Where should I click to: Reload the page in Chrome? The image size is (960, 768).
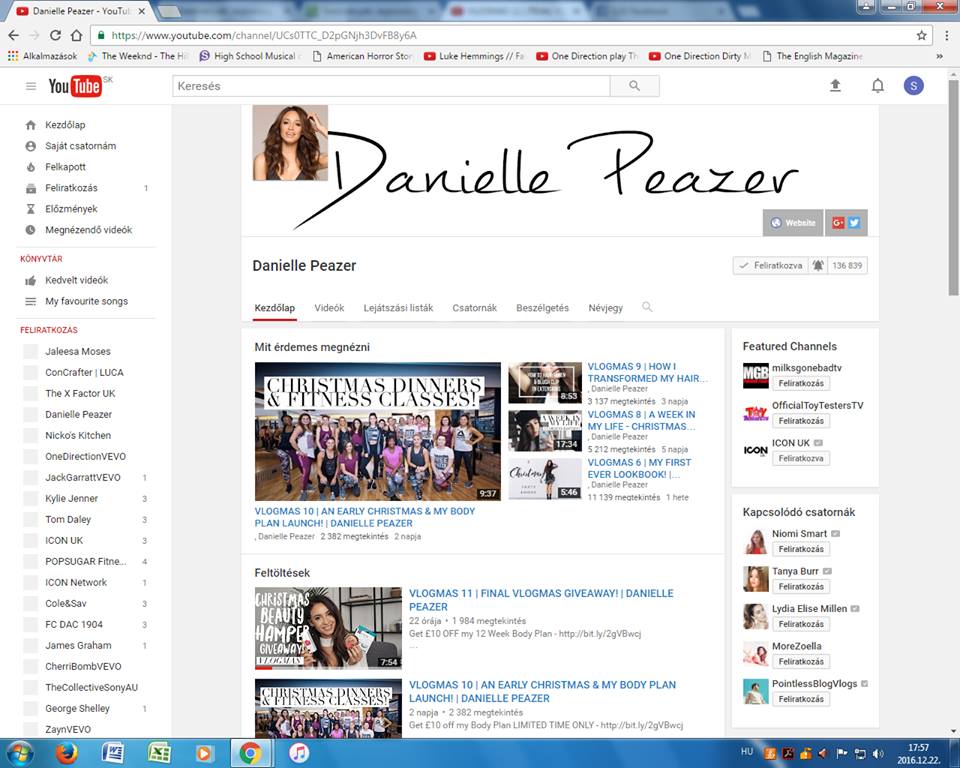(55, 35)
